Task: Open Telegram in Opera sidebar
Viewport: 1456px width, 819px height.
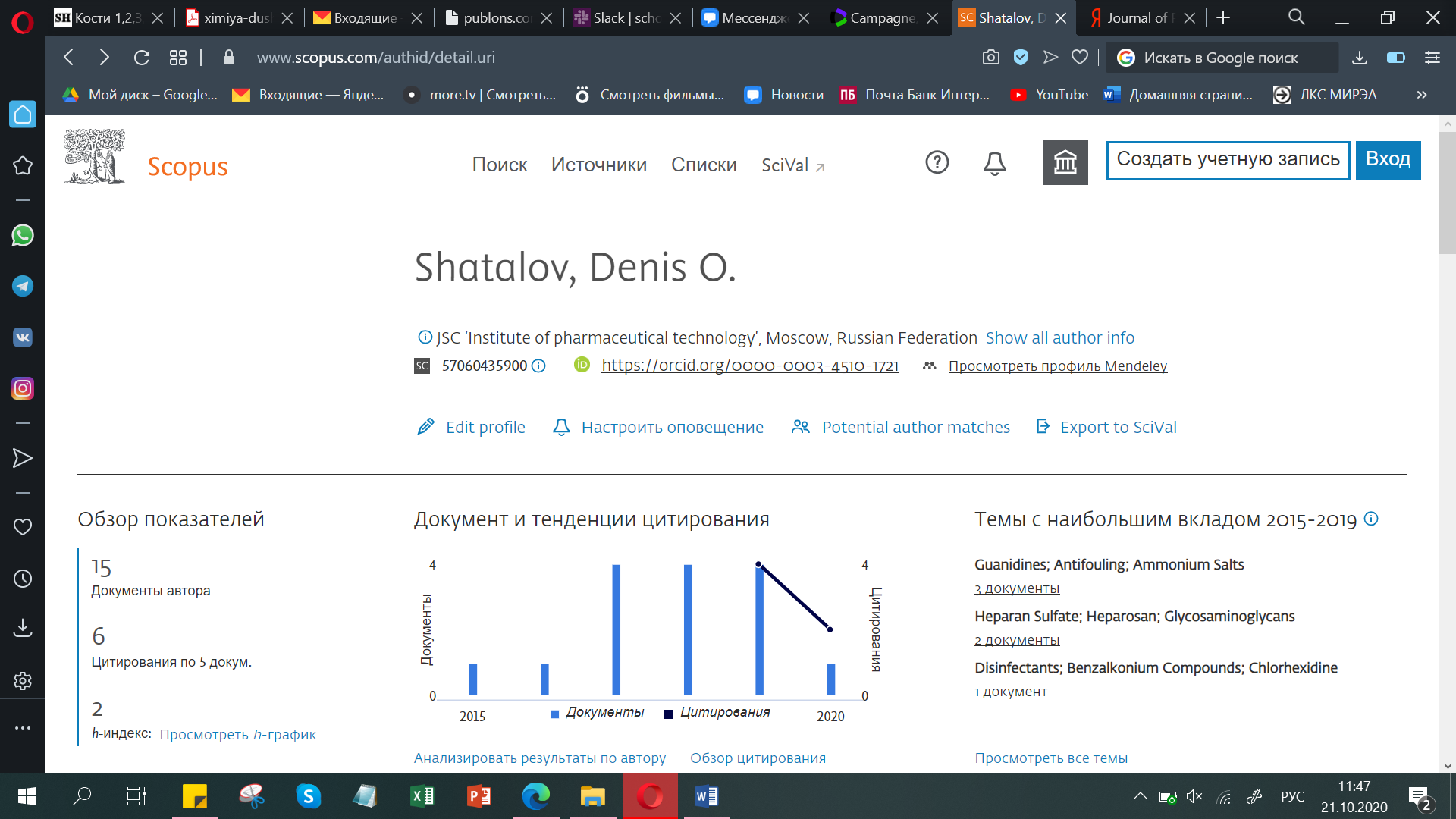Action: [23, 287]
